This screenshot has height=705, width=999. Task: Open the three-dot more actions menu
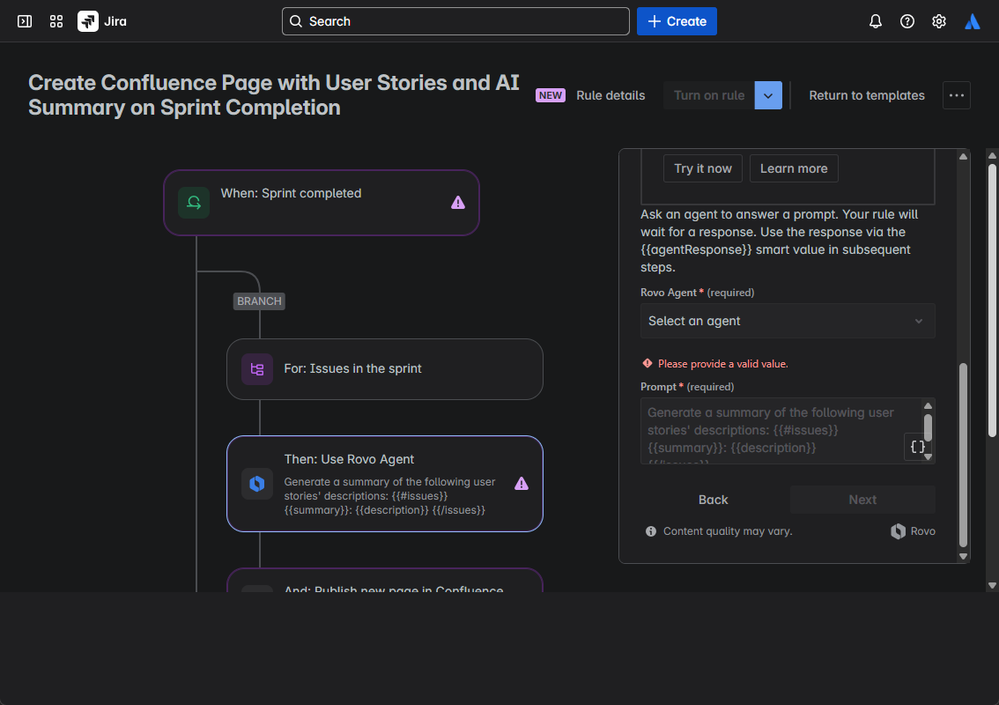956,96
